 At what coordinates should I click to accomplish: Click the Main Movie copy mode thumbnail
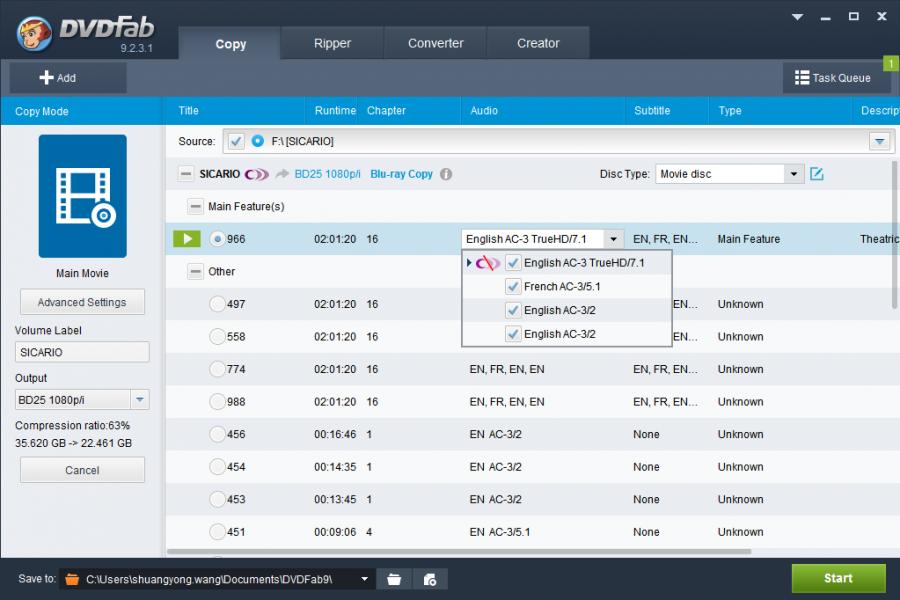[x=82, y=197]
